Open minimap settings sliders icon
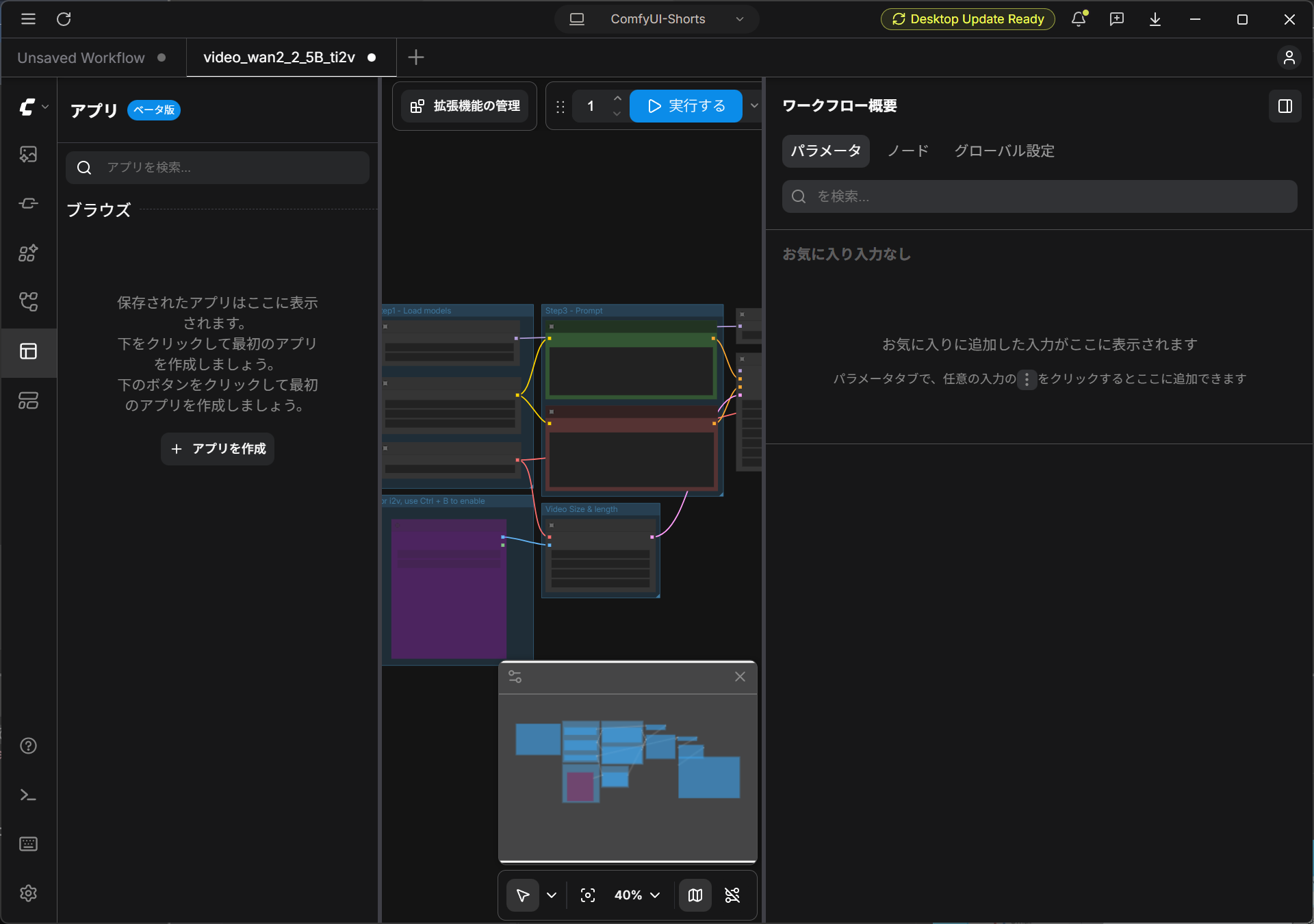 click(x=515, y=677)
